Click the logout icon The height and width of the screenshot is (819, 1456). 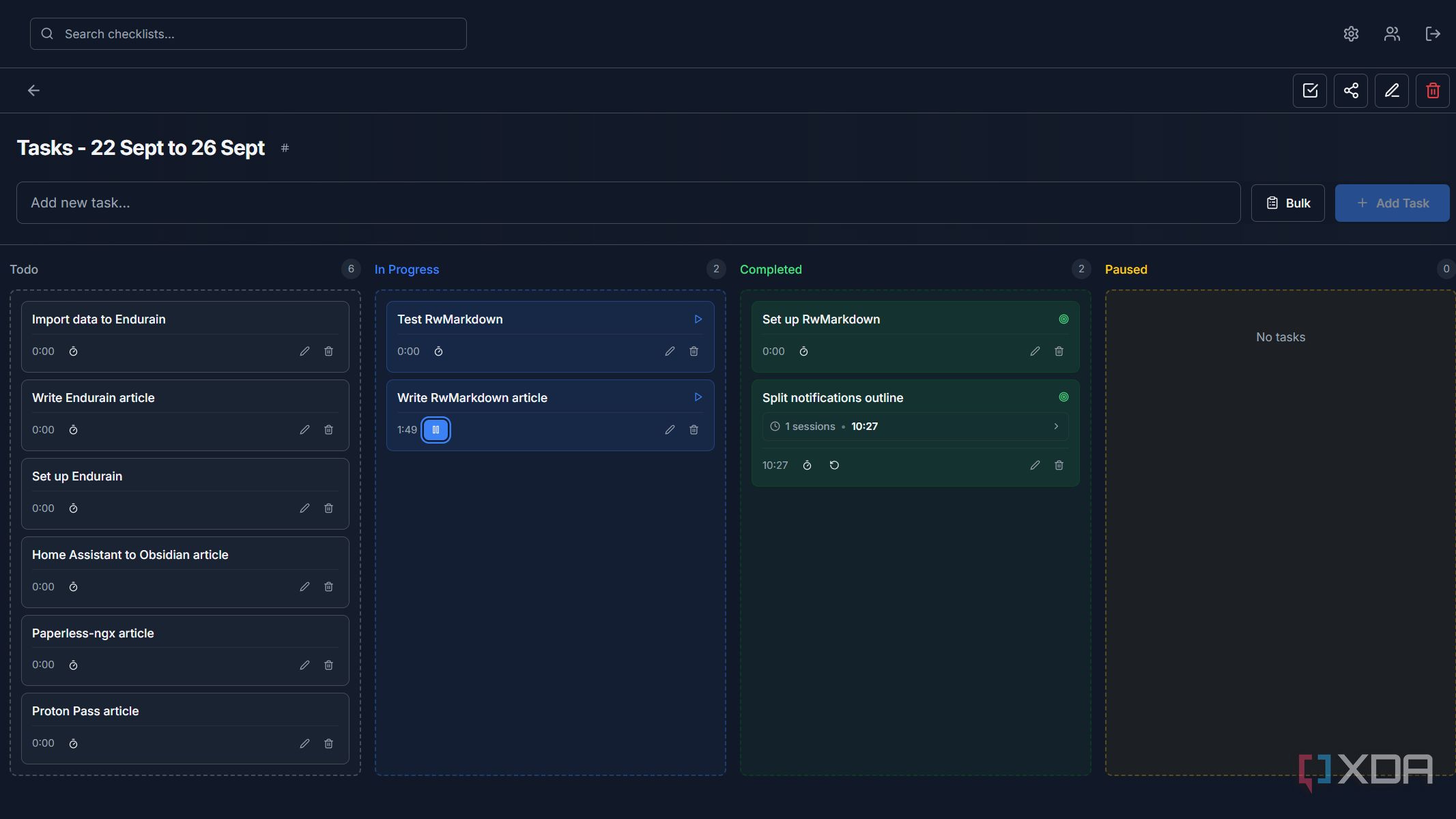click(x=1433, y=34)
